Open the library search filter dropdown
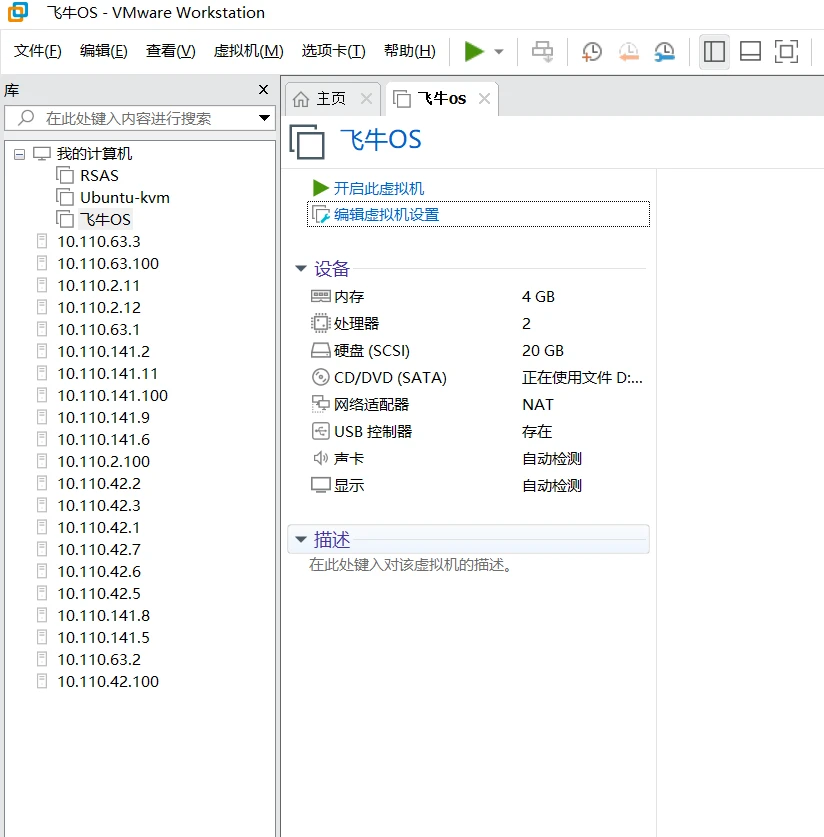The image size is (824, 837). click(264, 118)
